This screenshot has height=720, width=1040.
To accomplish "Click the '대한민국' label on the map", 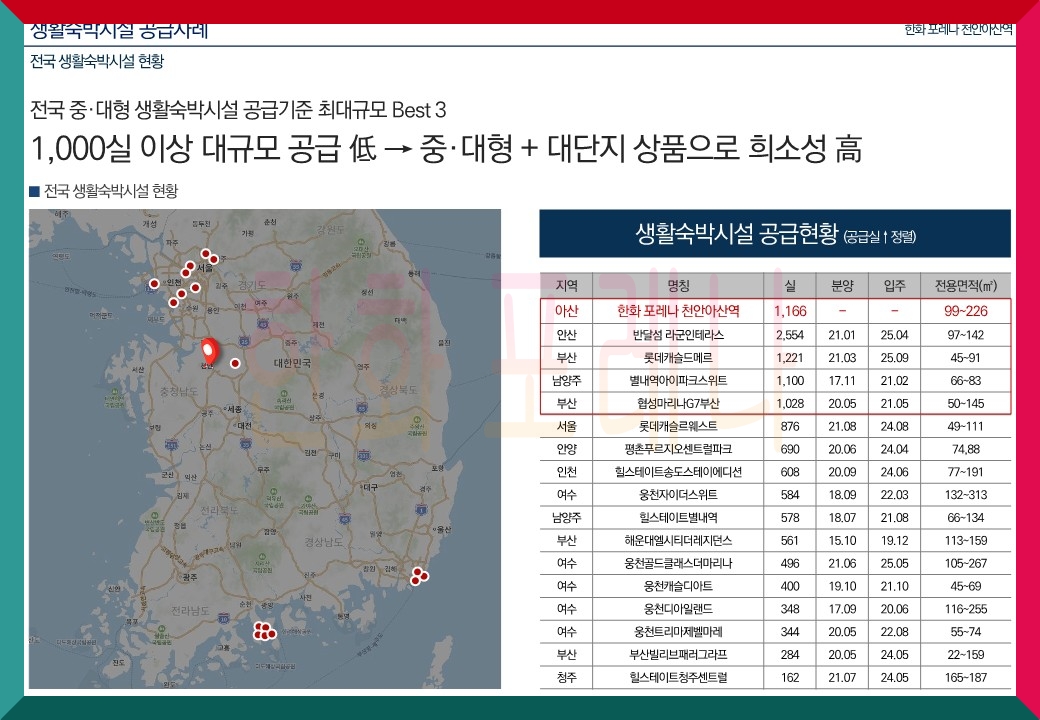I will click(292, 363).
